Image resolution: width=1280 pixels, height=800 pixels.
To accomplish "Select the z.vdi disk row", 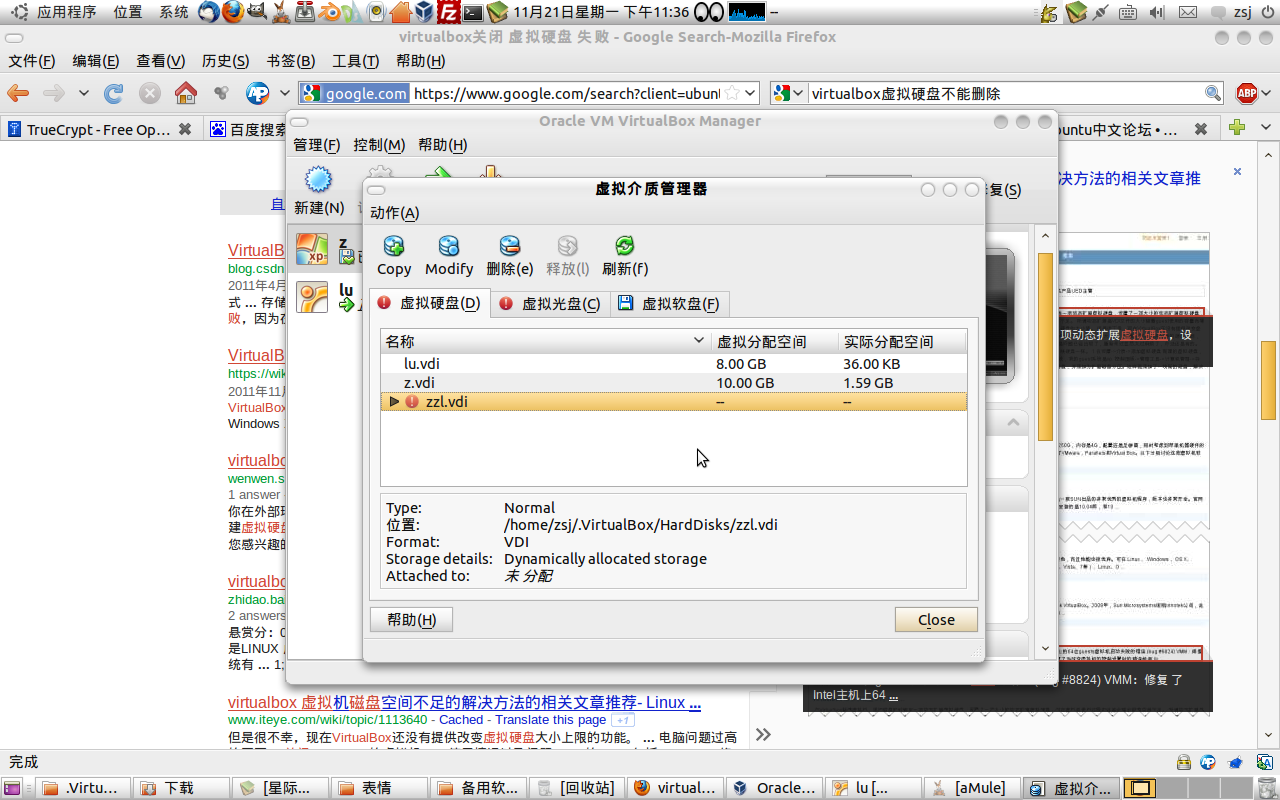I will tap(673, 383).
